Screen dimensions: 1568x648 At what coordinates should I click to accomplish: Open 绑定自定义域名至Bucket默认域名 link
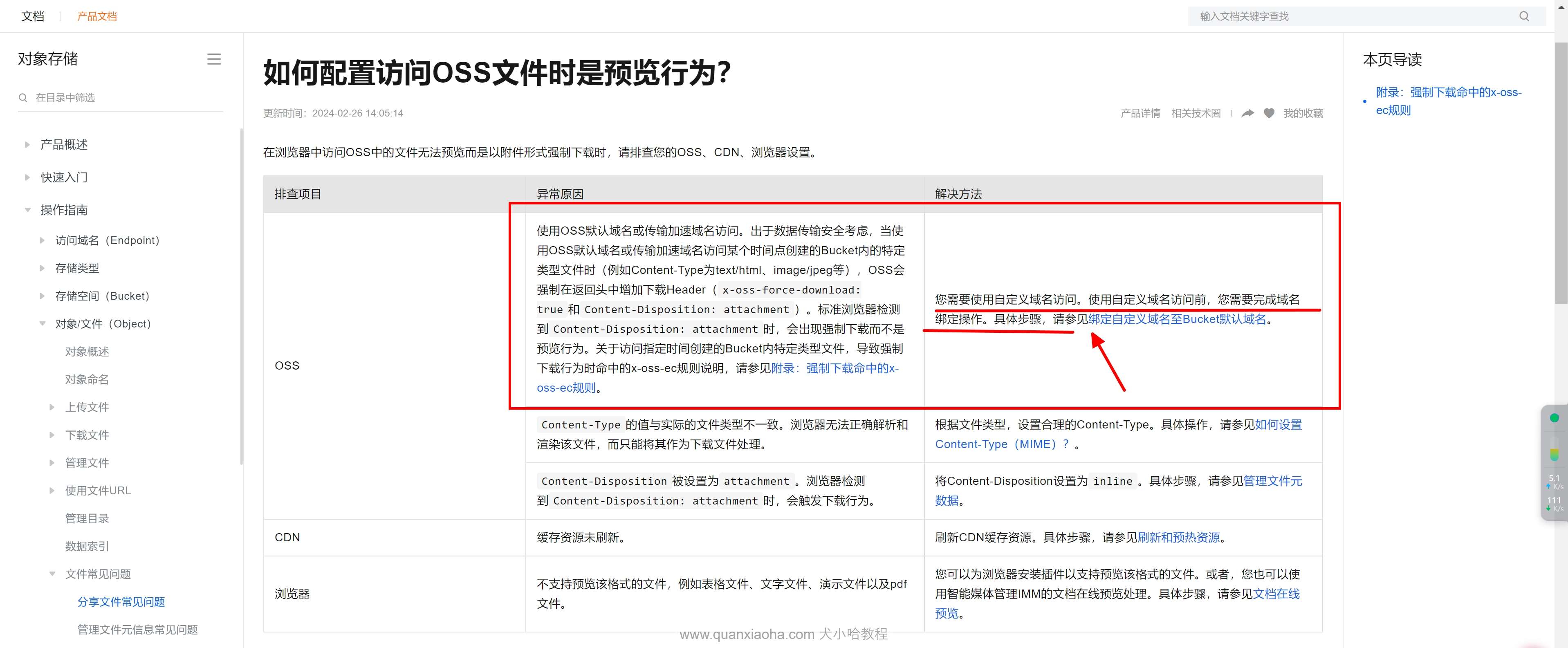(1177, 319)
